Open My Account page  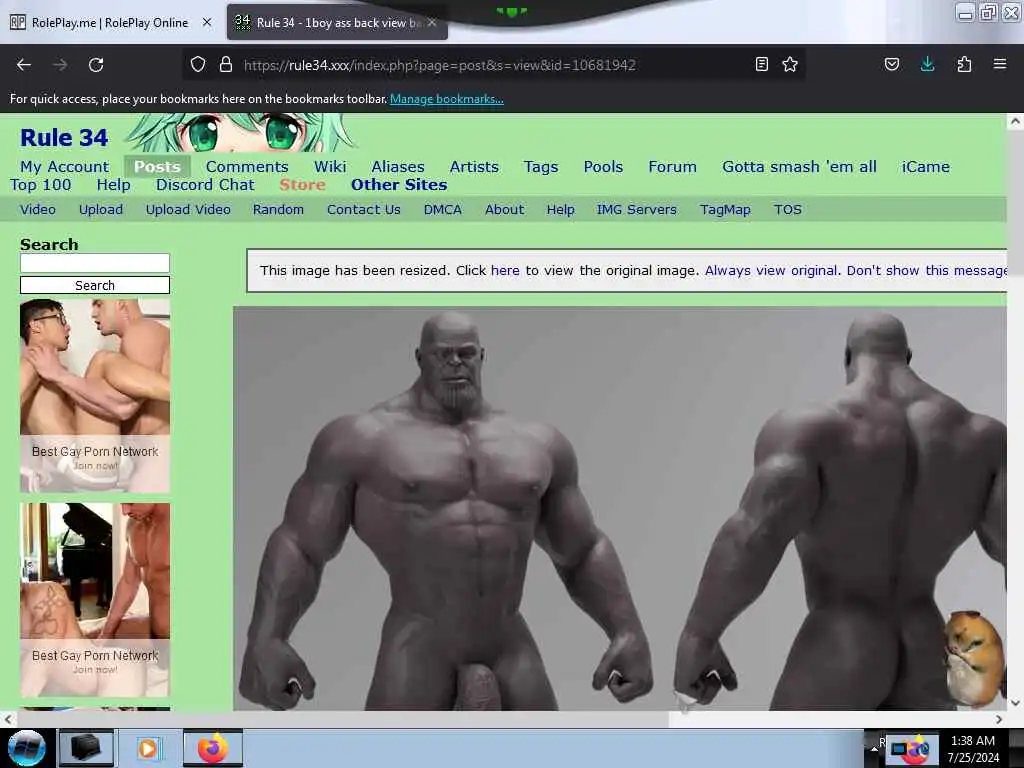point(65,167)
